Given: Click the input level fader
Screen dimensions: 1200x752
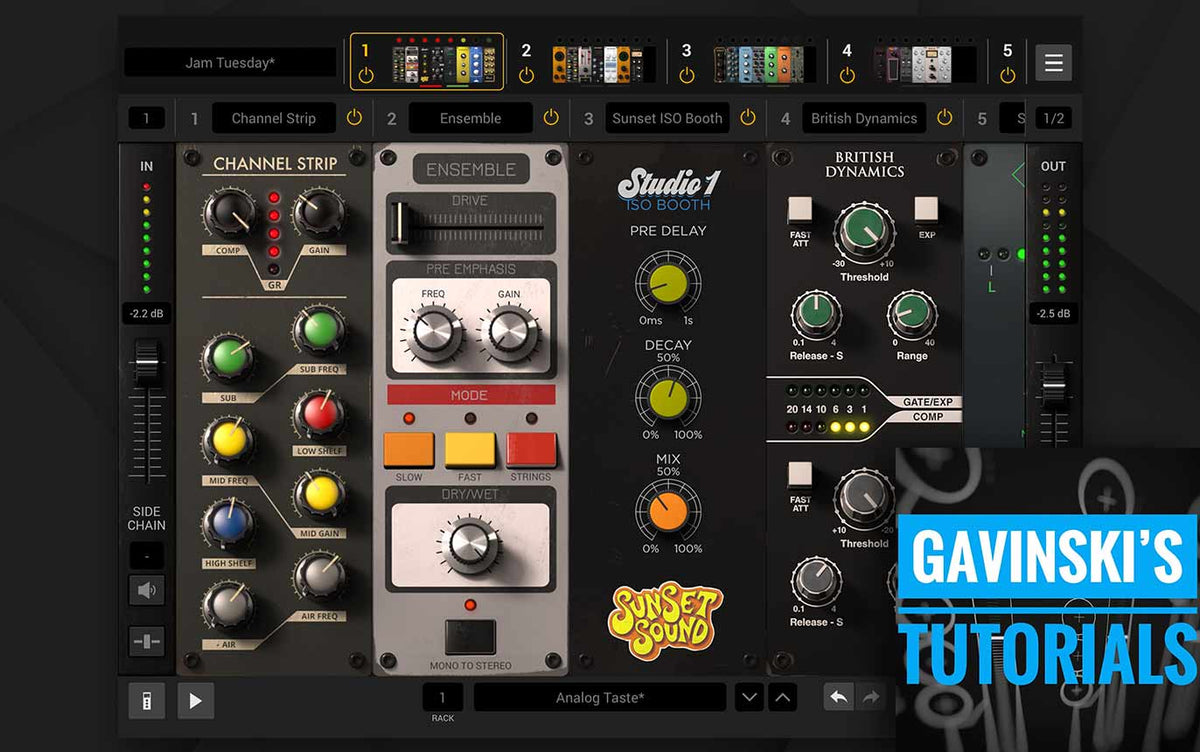Looking at the screenshot, I should [147, 360].
